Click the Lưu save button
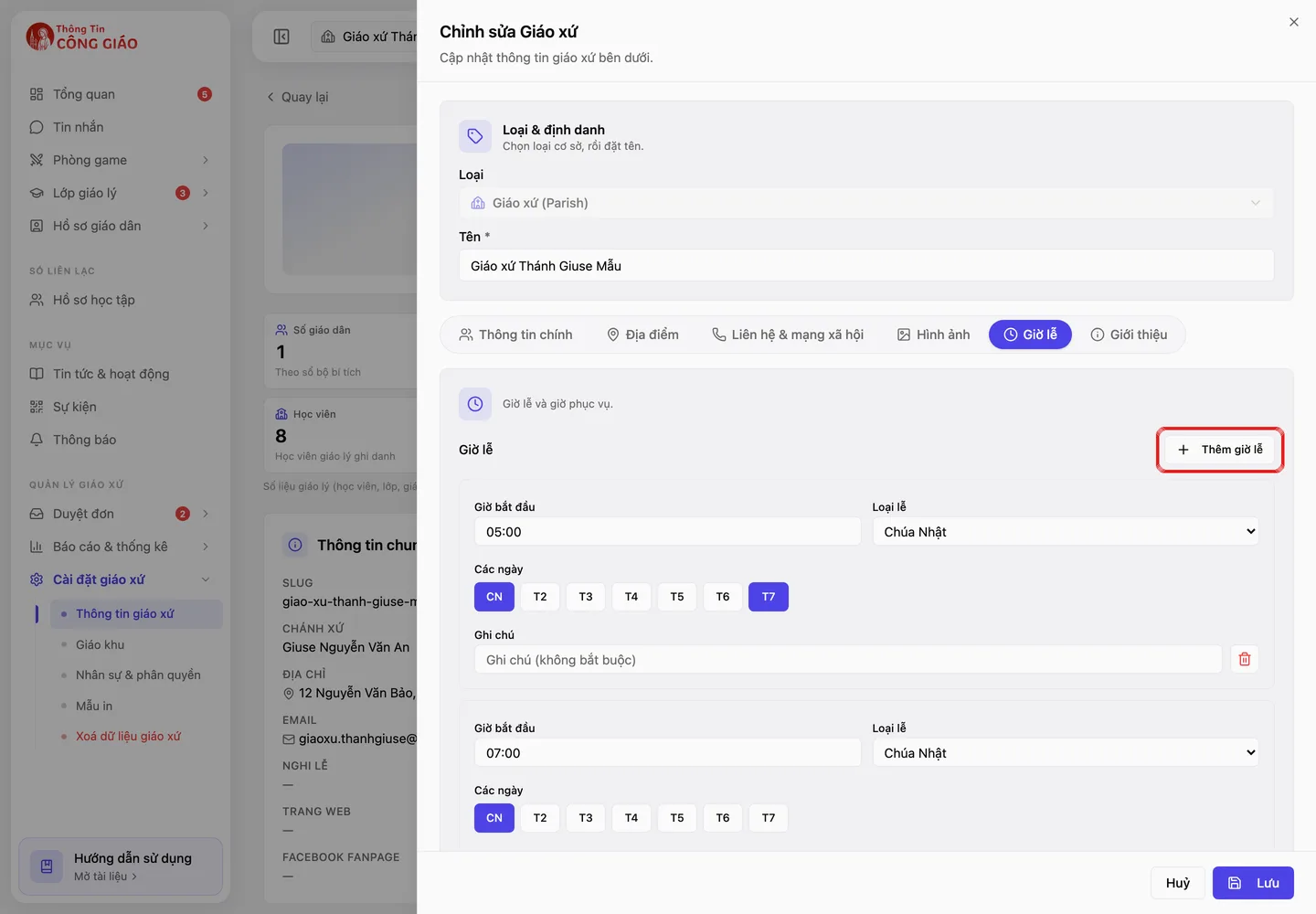1316x914 pixels. click(1253, 883)
